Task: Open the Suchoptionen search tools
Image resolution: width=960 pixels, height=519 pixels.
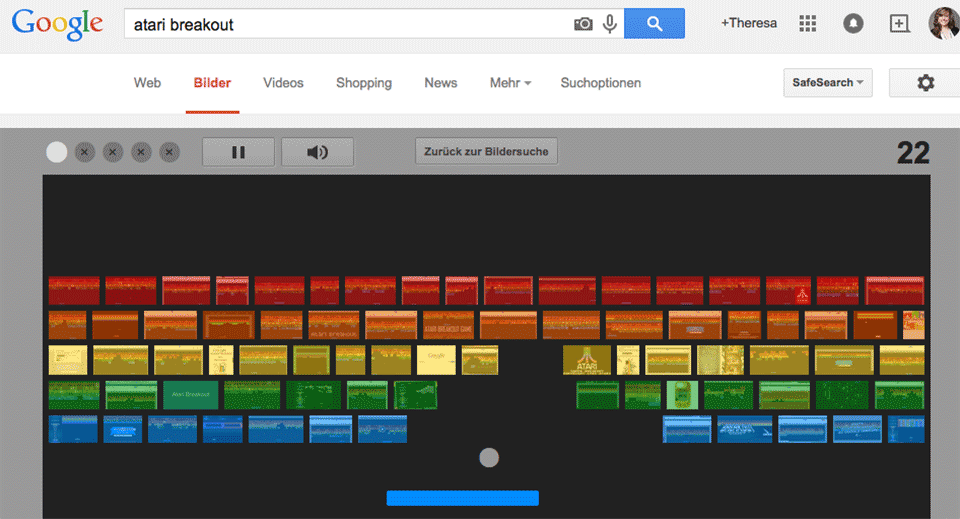Action: 601,83
